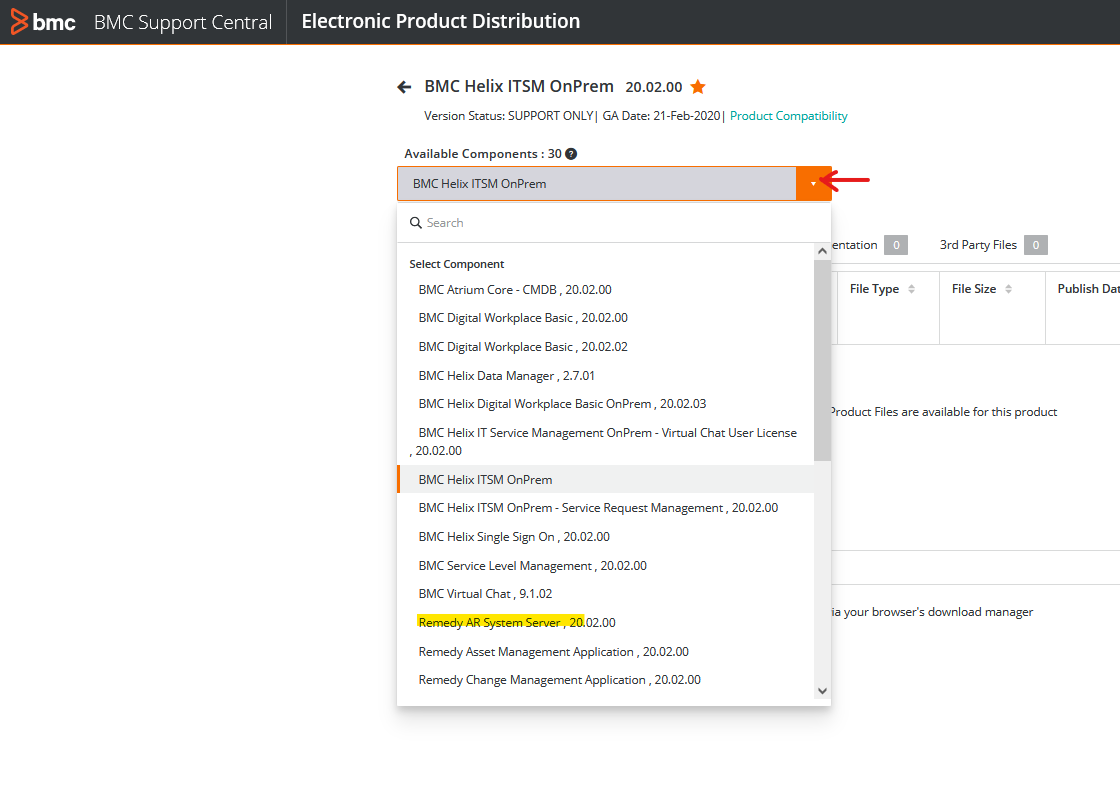Click the search magnifier icon
The image size is (1120, 806).
pyautogui.click(x=416, y=223)
